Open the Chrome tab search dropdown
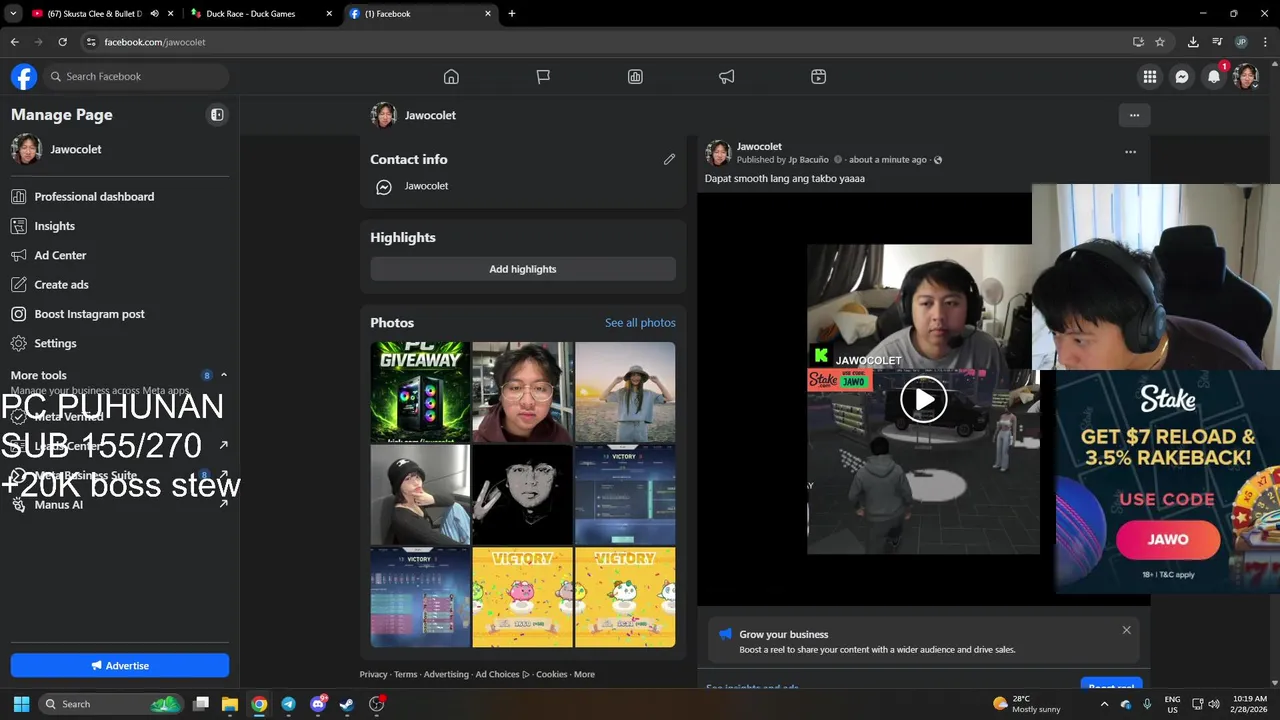This screenshot has width=1280, height=720. [x=13, y=14]
